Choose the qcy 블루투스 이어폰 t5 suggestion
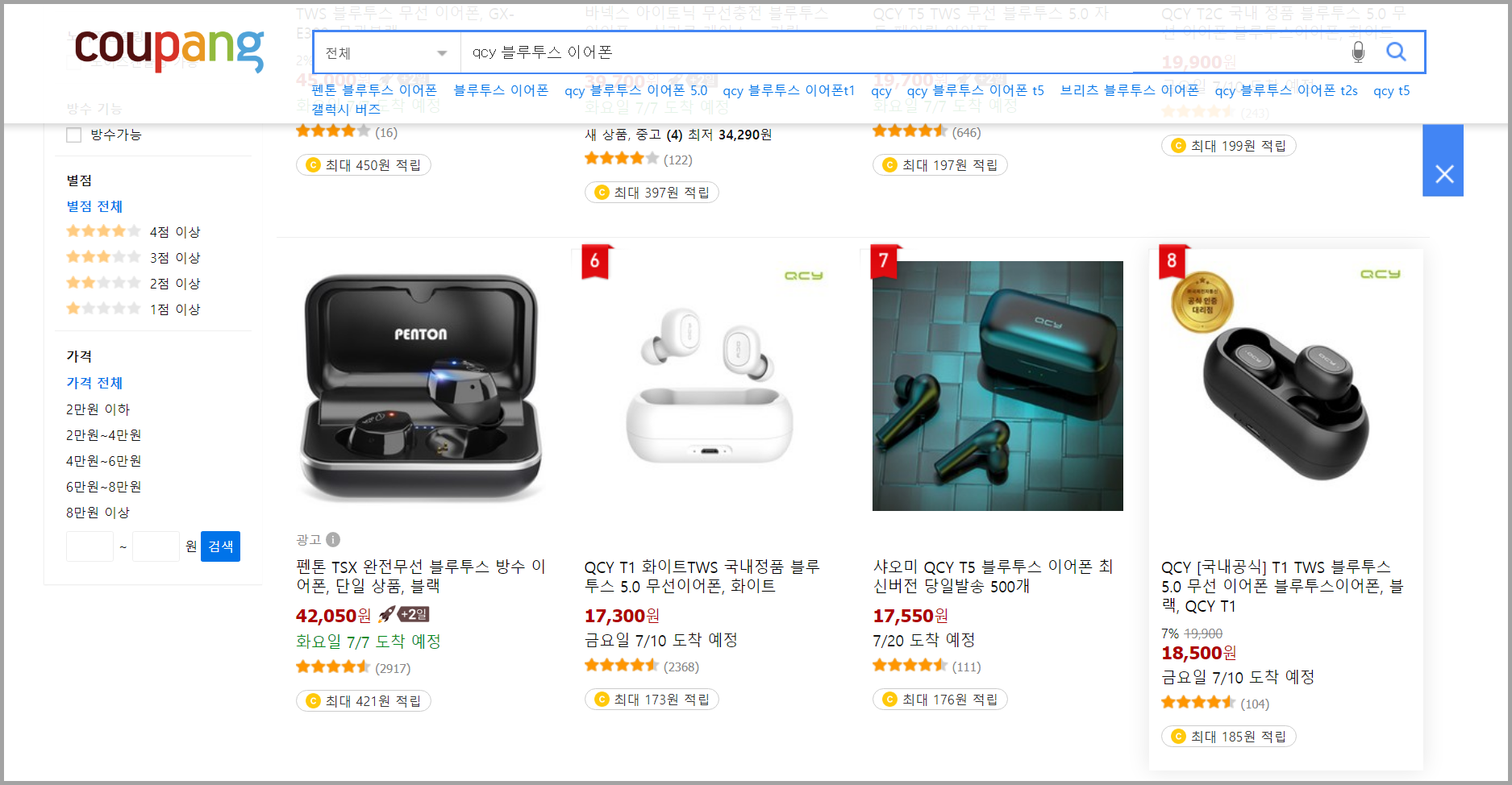Viewport: 1512px width, 785px height. click(x=975, y=91)
